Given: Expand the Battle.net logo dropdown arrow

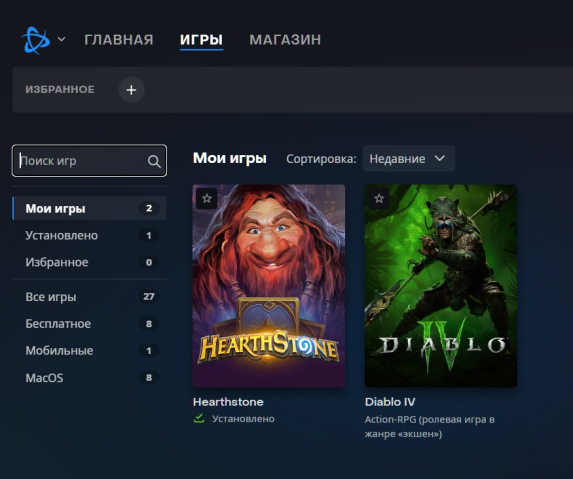Looking at the screenshot, I should (x=62, y=39).
